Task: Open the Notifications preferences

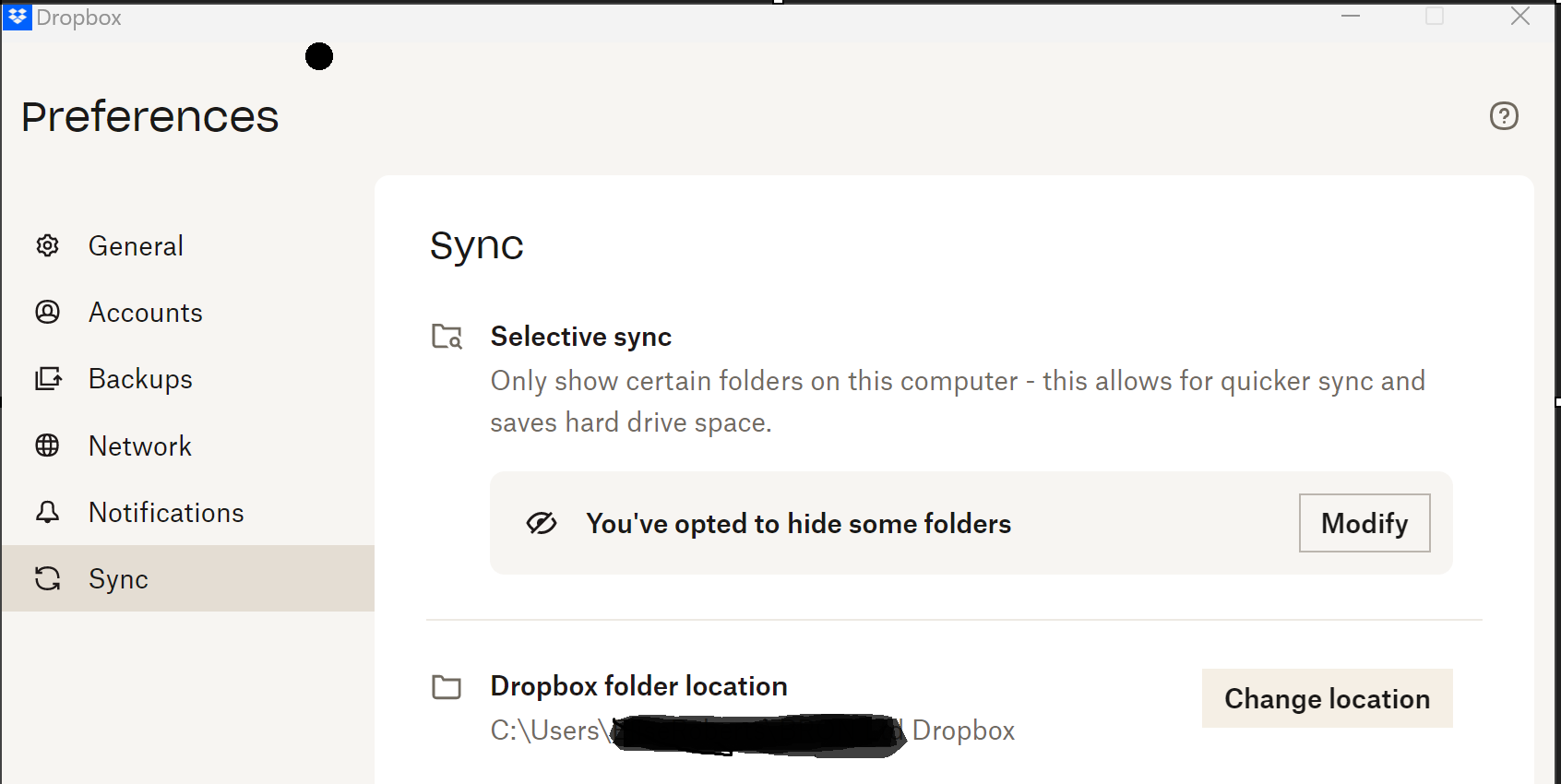Action: (x=166, y=513)
